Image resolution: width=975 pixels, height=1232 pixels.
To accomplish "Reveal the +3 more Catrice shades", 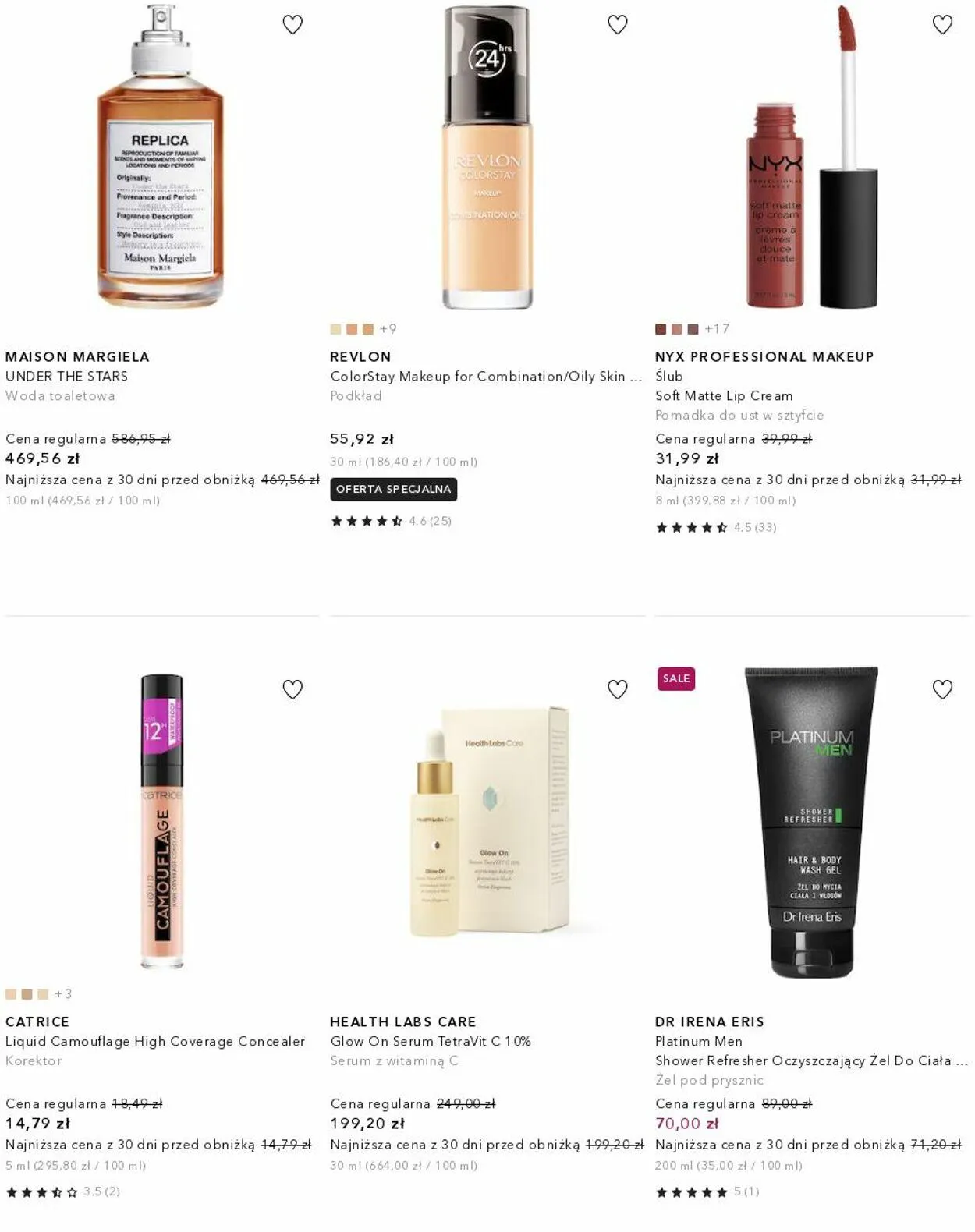I will pyautogui.click(x=63, y=994).
